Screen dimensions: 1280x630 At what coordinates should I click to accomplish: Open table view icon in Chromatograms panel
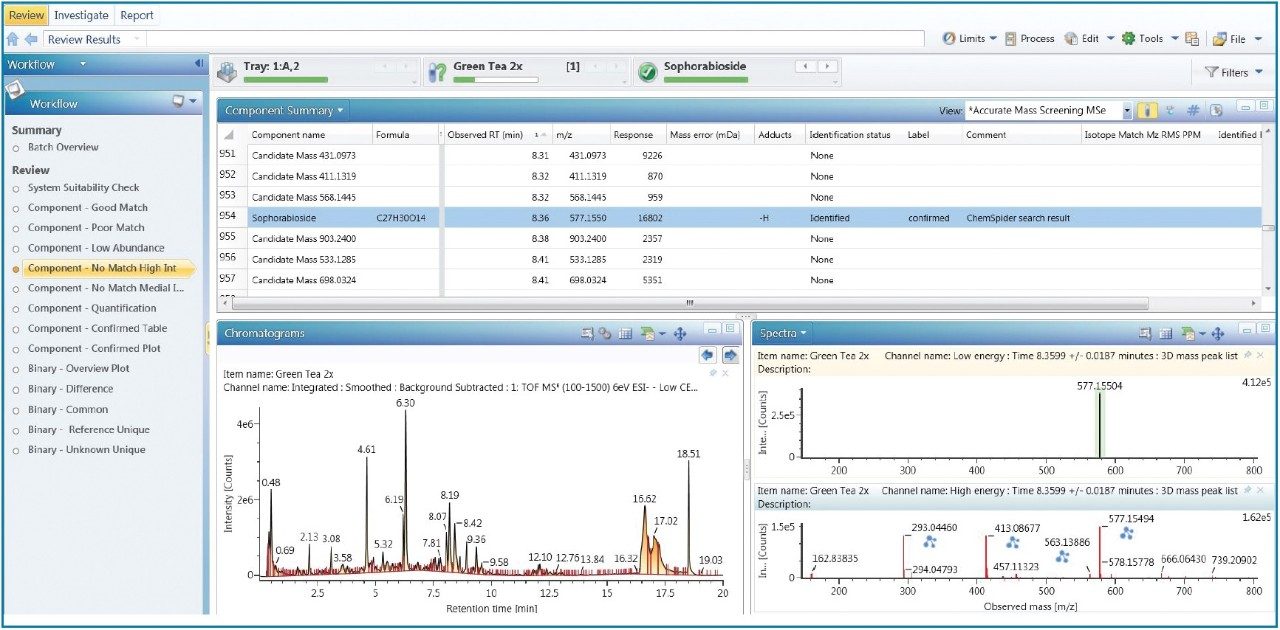pos(625,333)
